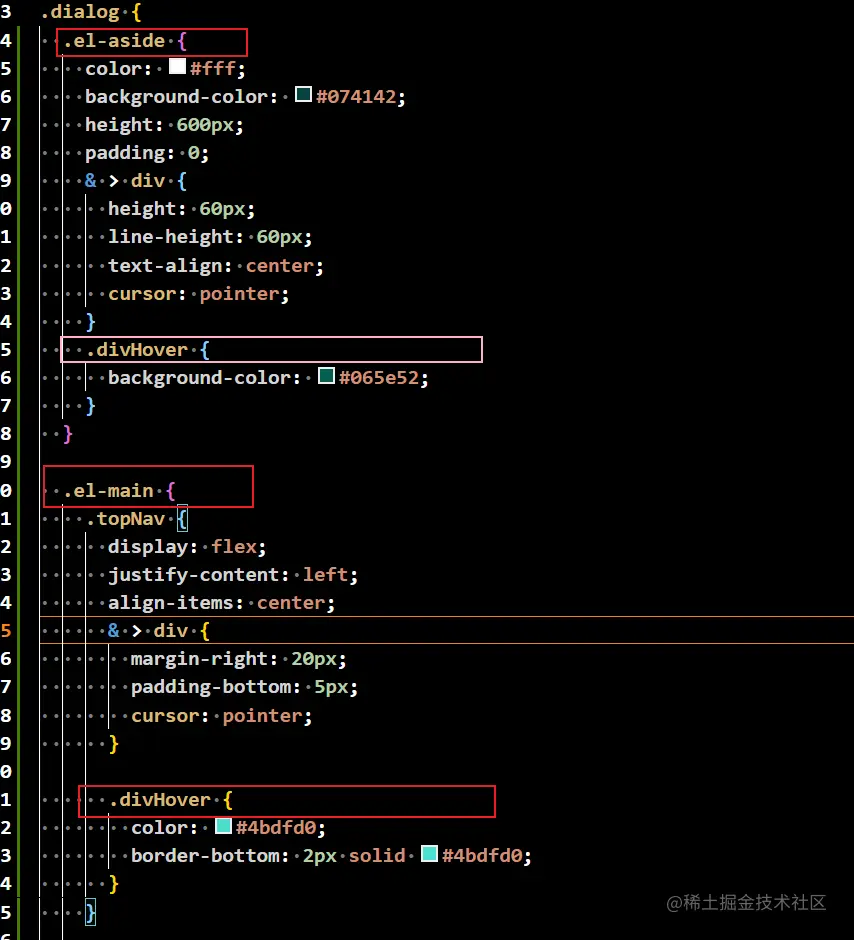Click the '.topNav' selector text
854x940 pixels.
point(125,519)
